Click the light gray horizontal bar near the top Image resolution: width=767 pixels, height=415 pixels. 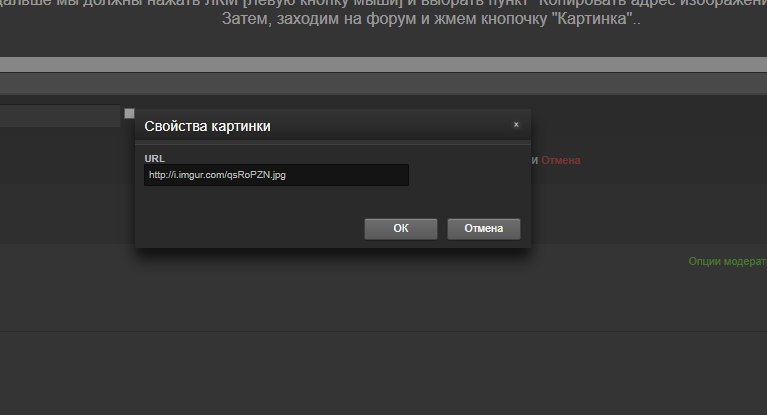pyautogui.click(x=384, y=64)
